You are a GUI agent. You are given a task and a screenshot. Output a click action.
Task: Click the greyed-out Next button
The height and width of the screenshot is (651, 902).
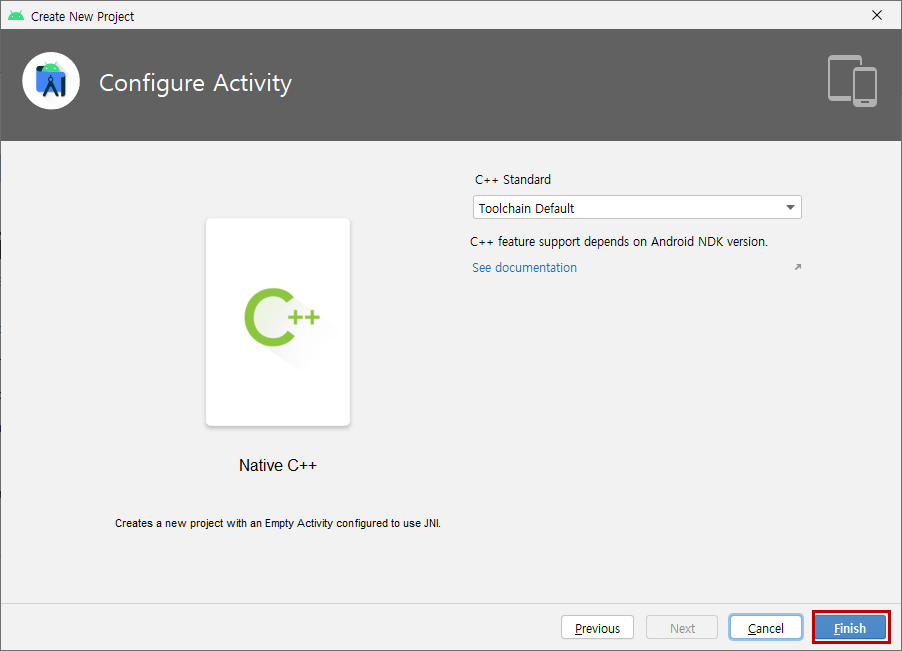point(682,627)
